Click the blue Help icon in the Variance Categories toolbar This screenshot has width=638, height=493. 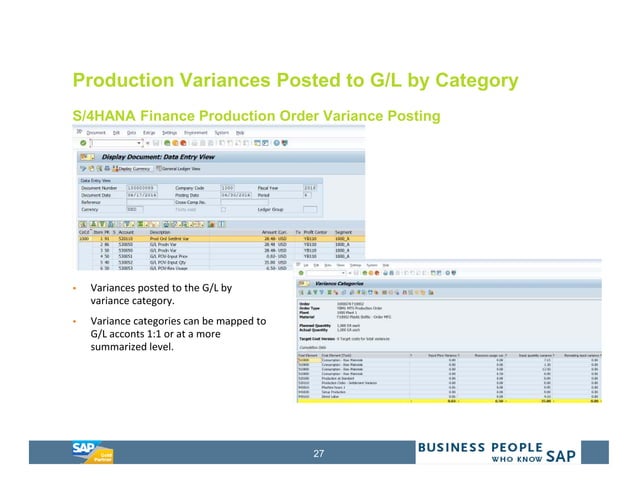[447, 273]
